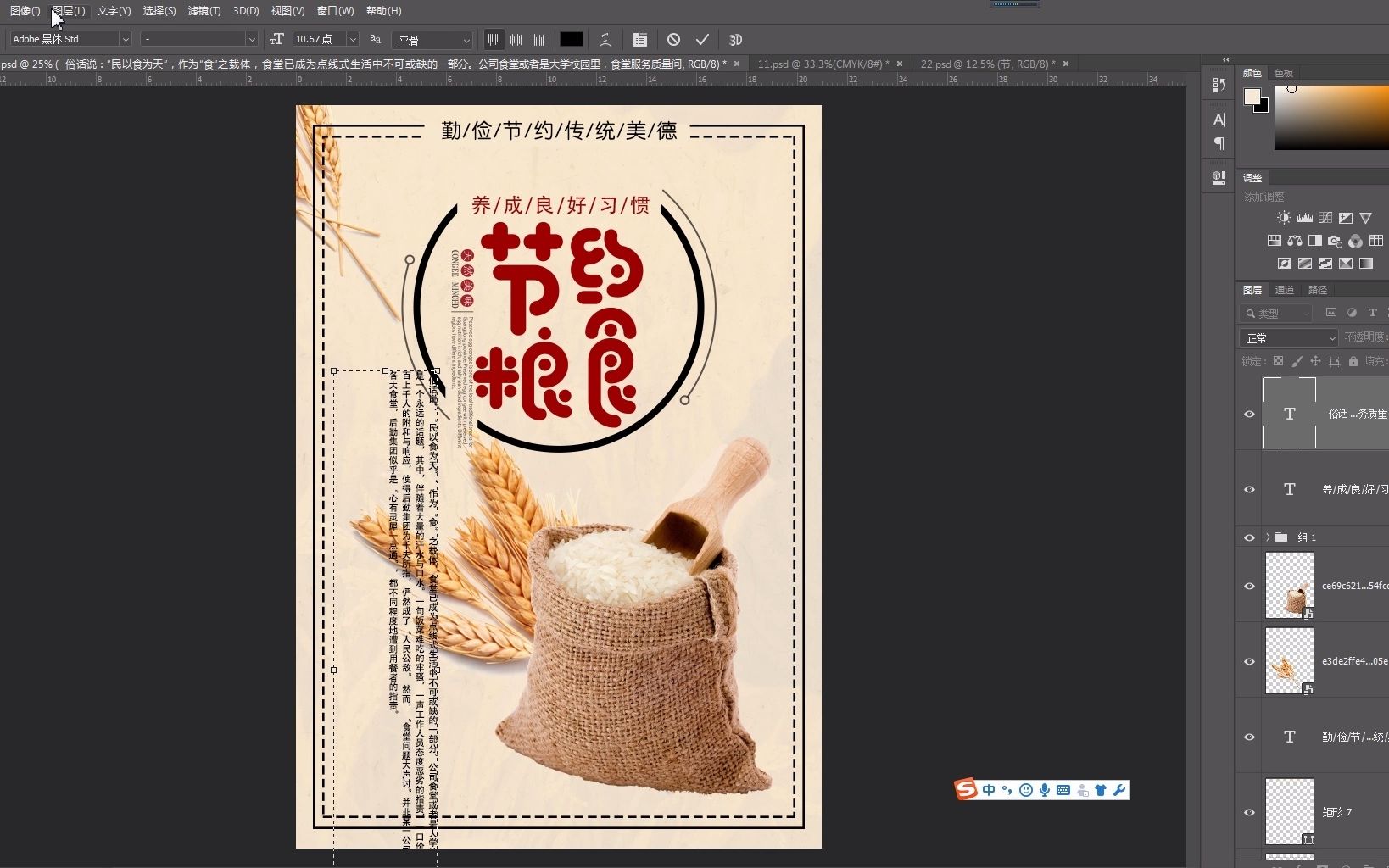Open the 滤镜(T) menu
The width and height of the screenshot is (1389, 868).
[x=204, y=11]
